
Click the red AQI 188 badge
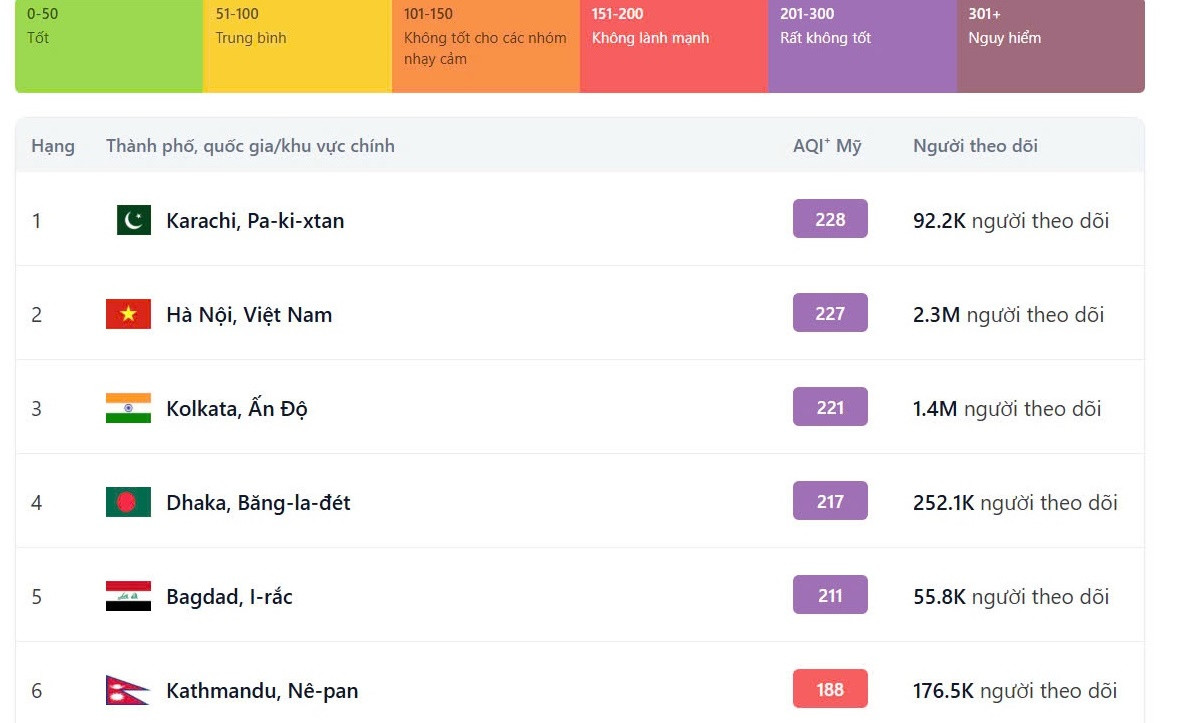(830, 689)
